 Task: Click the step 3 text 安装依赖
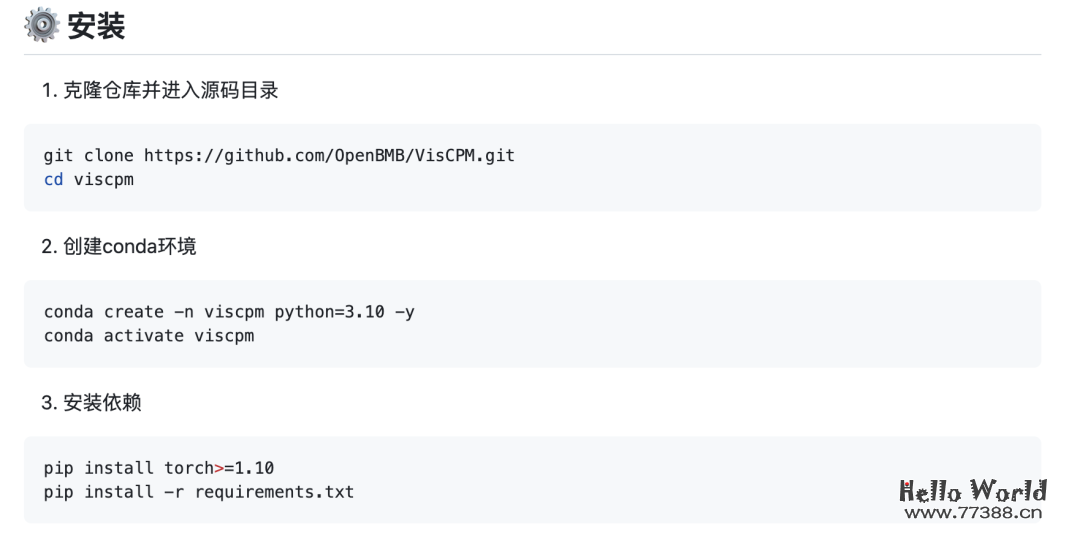tap(102, 403)
